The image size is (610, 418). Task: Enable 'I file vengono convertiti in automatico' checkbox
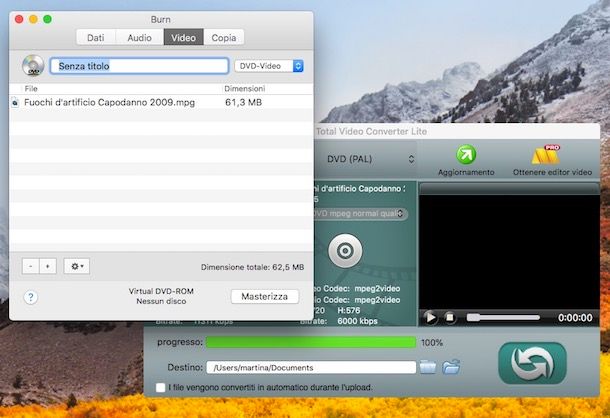[161, 388]
